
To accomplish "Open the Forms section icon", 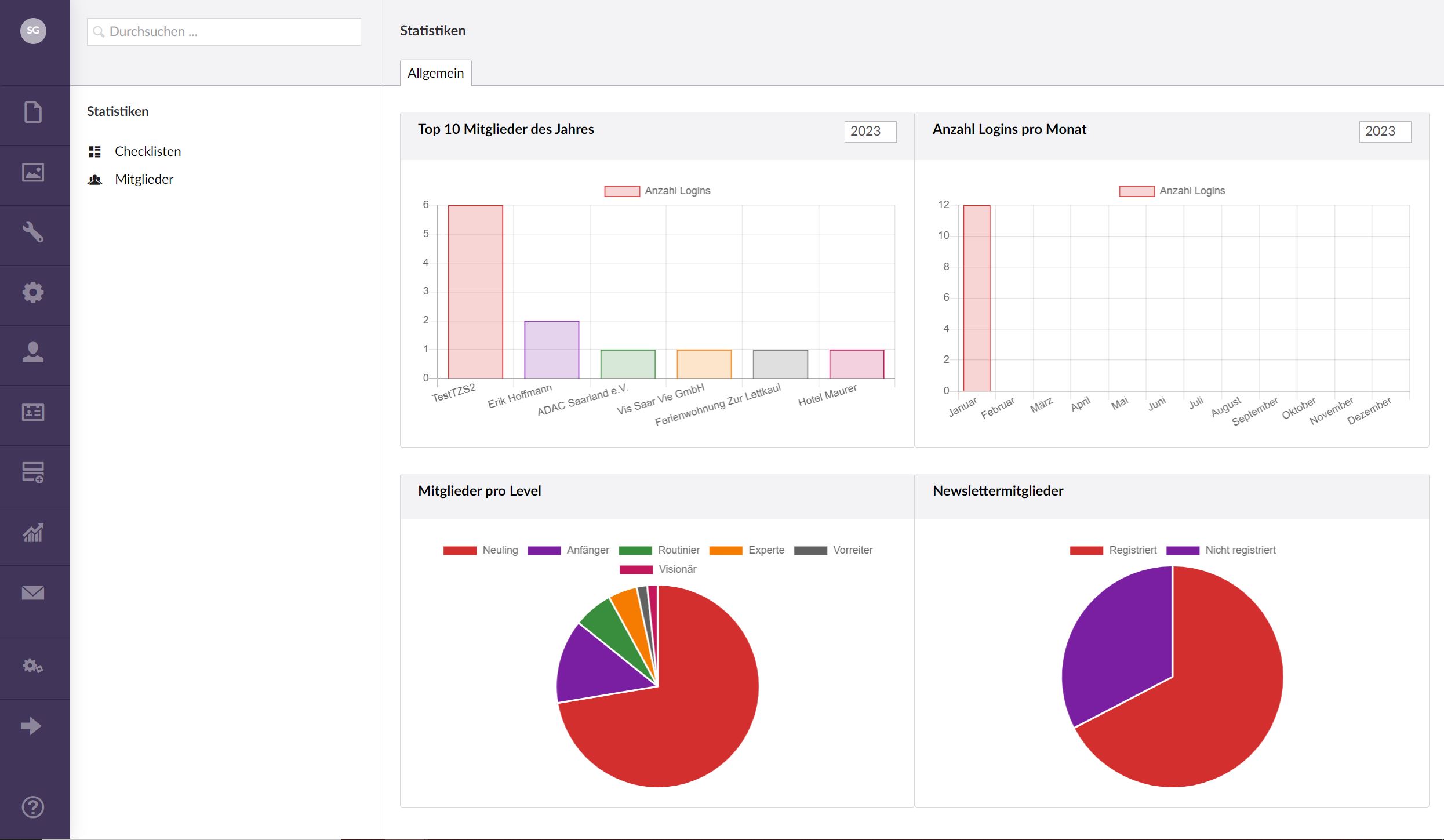I will click(33, 472).
